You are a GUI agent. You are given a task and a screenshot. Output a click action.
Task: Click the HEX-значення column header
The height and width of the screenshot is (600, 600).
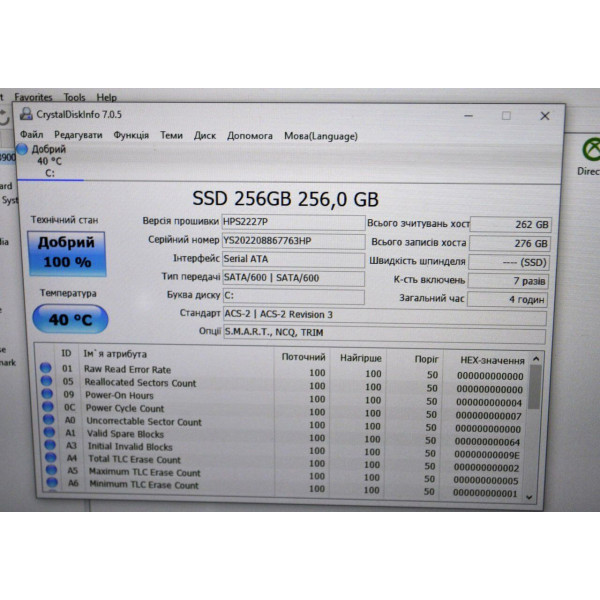pos(492,360)
